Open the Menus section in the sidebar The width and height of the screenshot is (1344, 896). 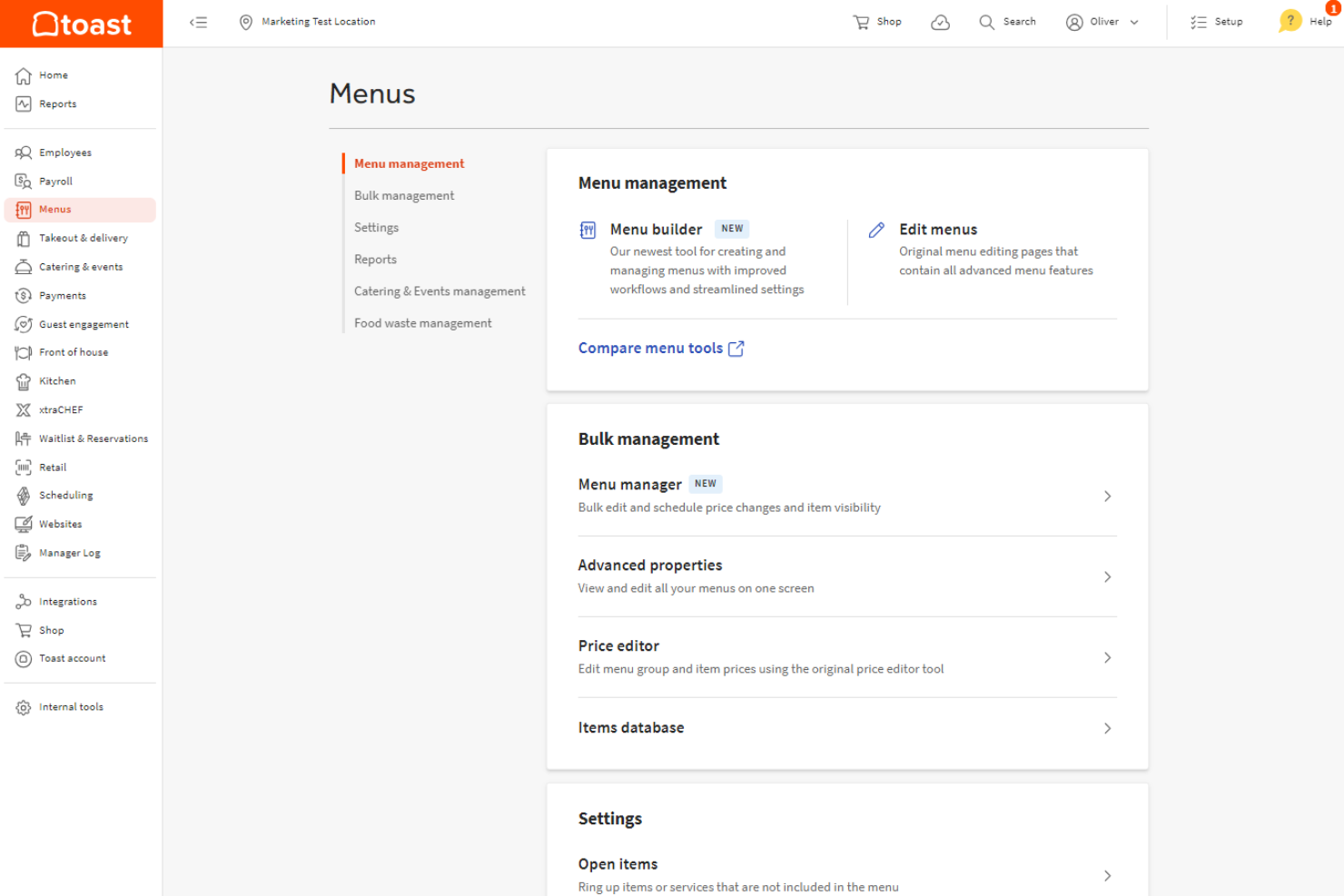[x=54, y=209]
